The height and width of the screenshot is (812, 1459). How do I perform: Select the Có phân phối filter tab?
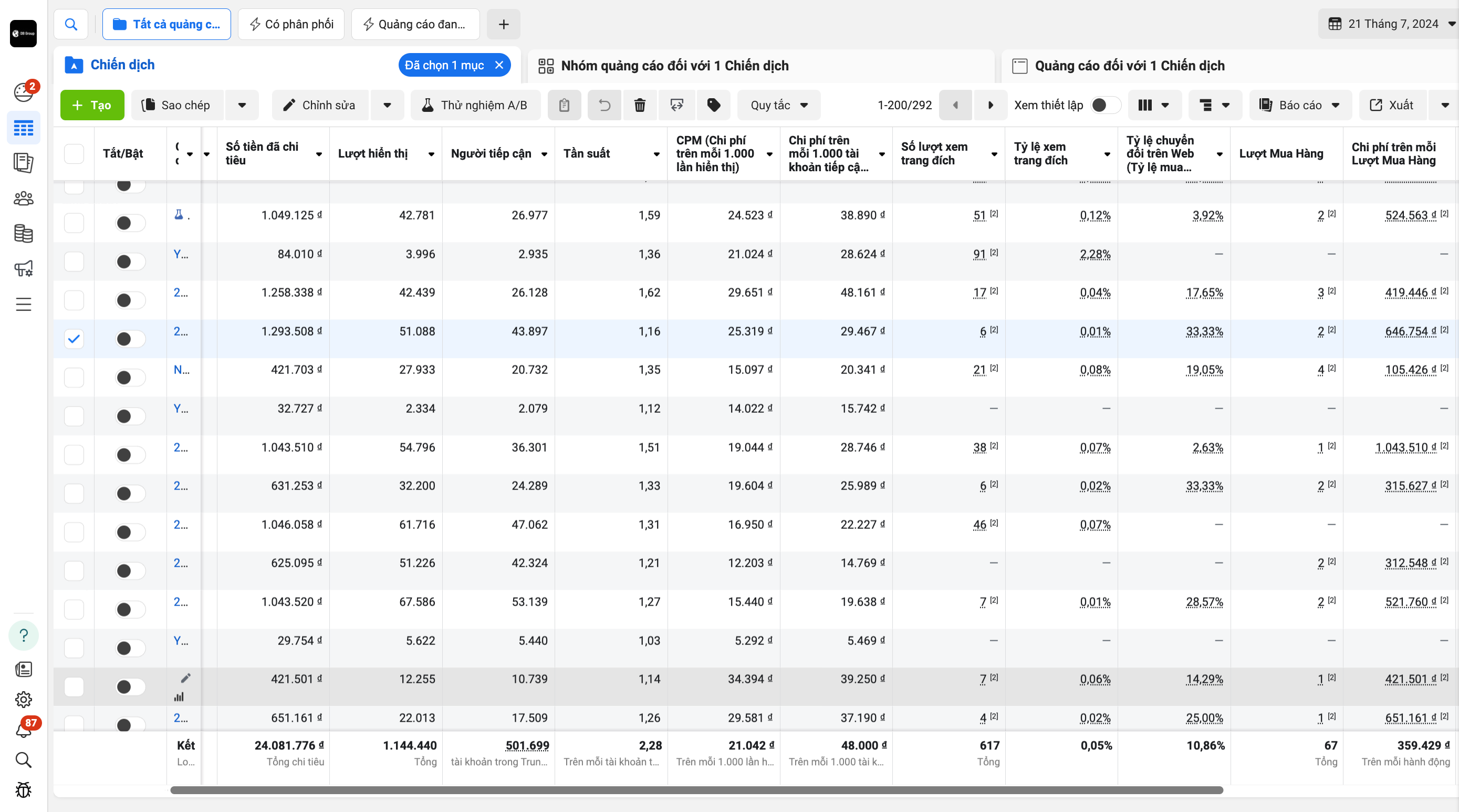point(291,24)
